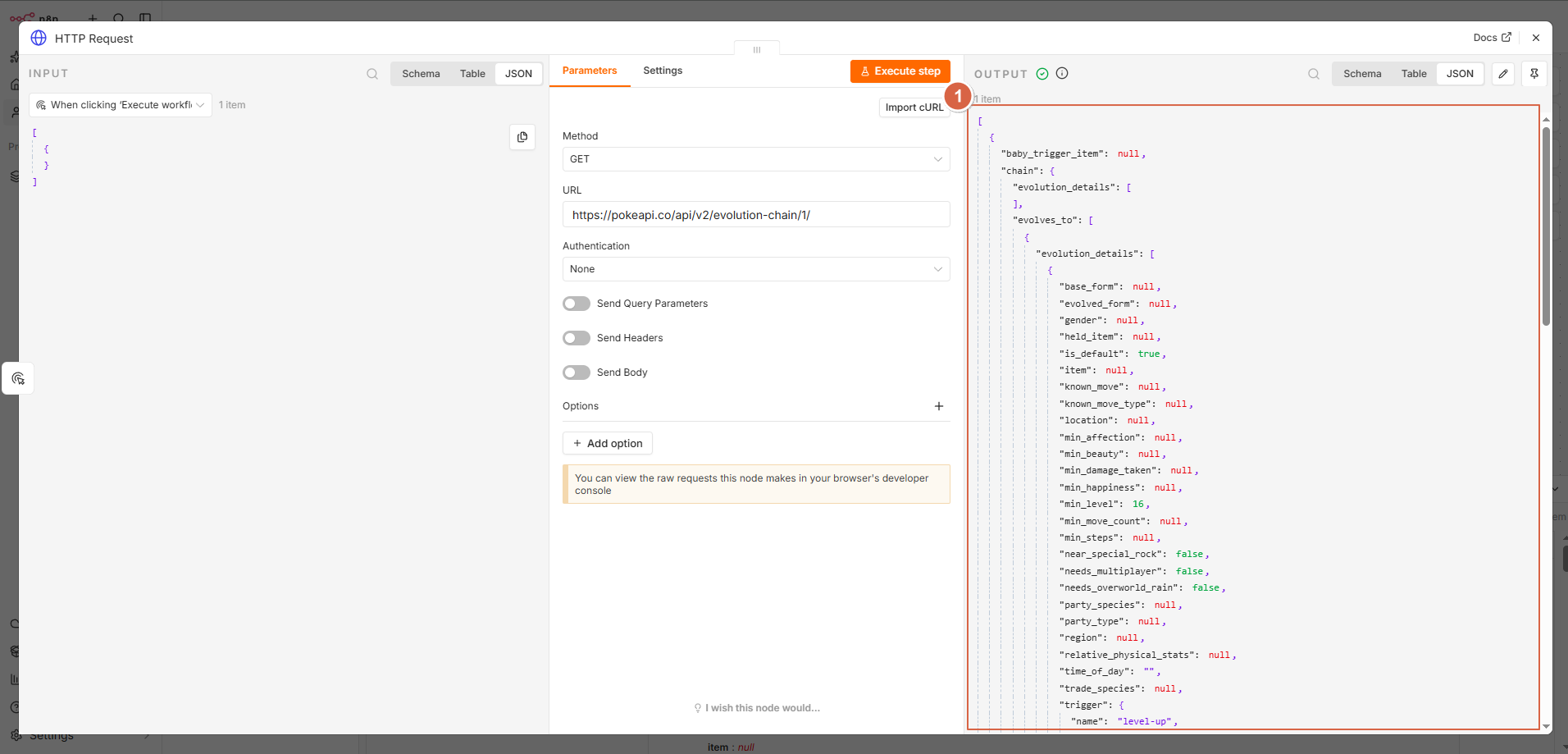
Task: Select input JSON view tab
Action: tap(518, 74)
